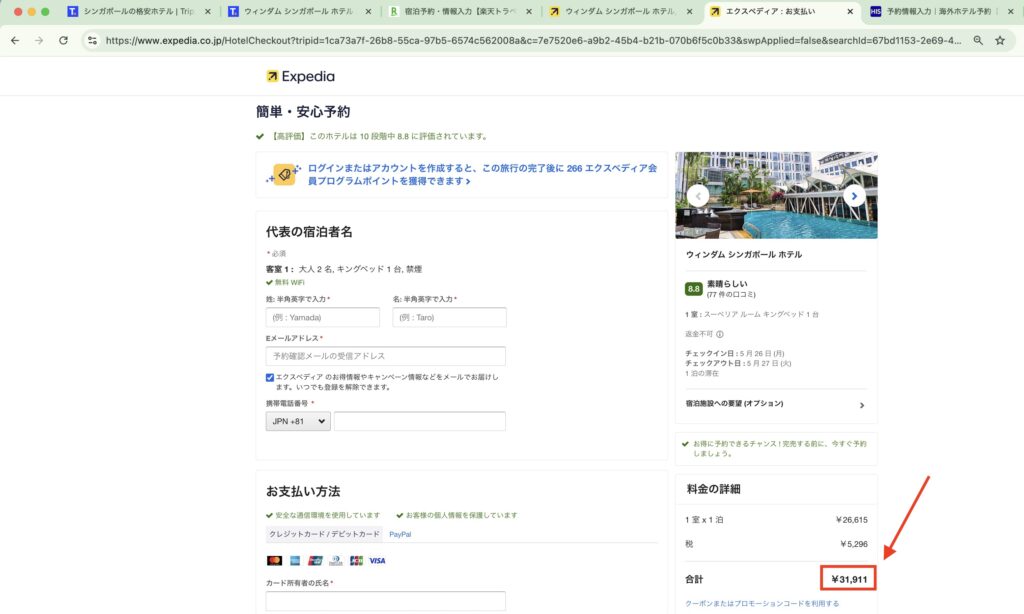Close the 楽天トラベル 宿泊予約 tab
1024x614 pixels.
(x=529, y=12)
